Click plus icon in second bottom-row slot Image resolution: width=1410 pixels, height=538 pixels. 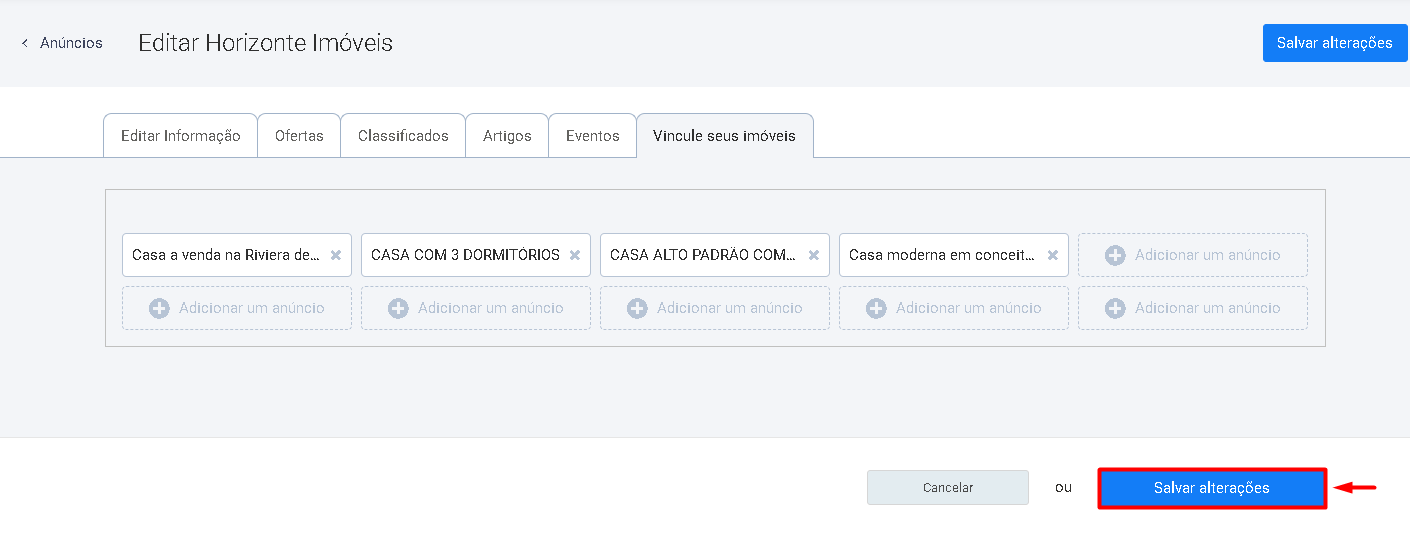pos(398,308)
